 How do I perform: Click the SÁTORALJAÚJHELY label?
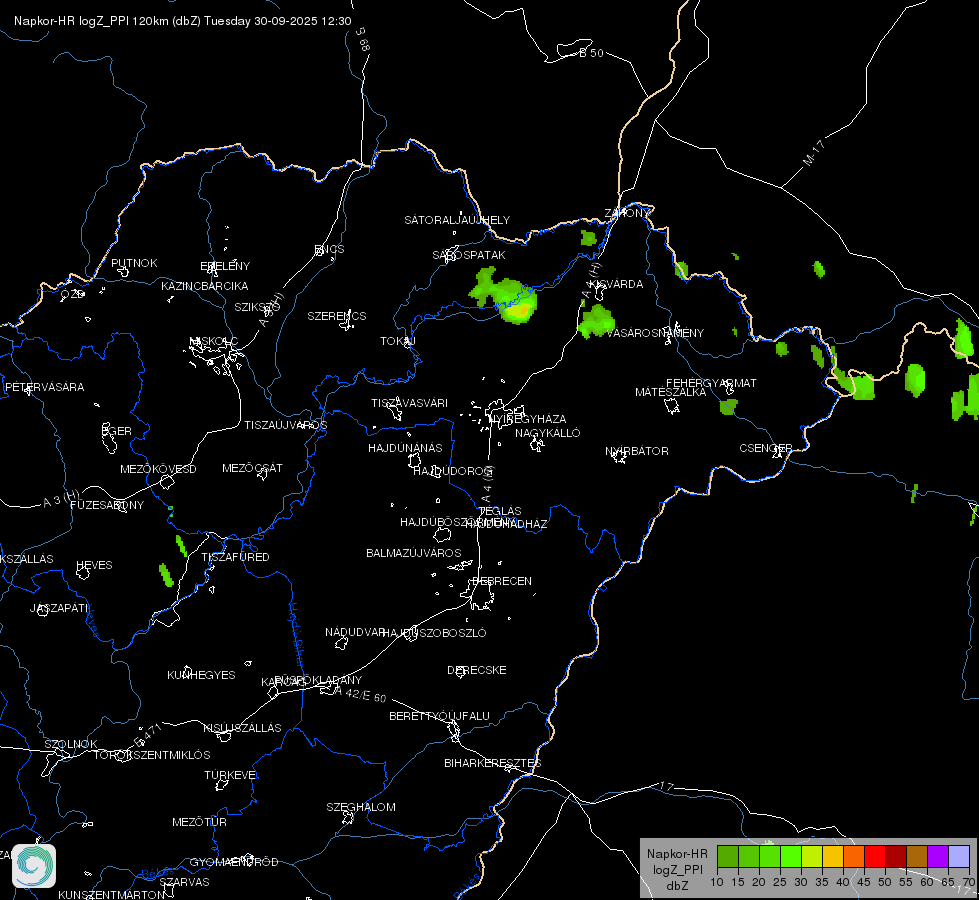[x=457, y=220]
